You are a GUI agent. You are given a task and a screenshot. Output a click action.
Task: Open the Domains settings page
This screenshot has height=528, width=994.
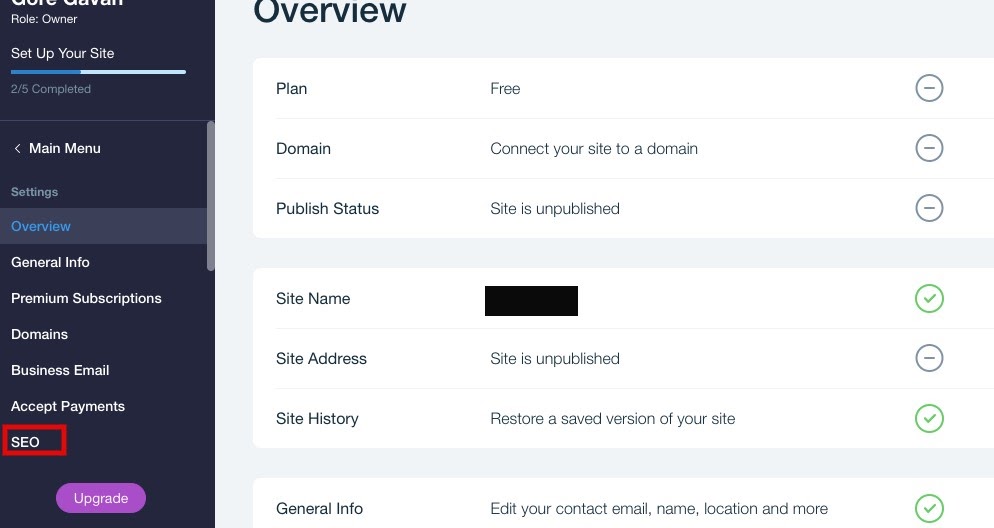(39, 334)
